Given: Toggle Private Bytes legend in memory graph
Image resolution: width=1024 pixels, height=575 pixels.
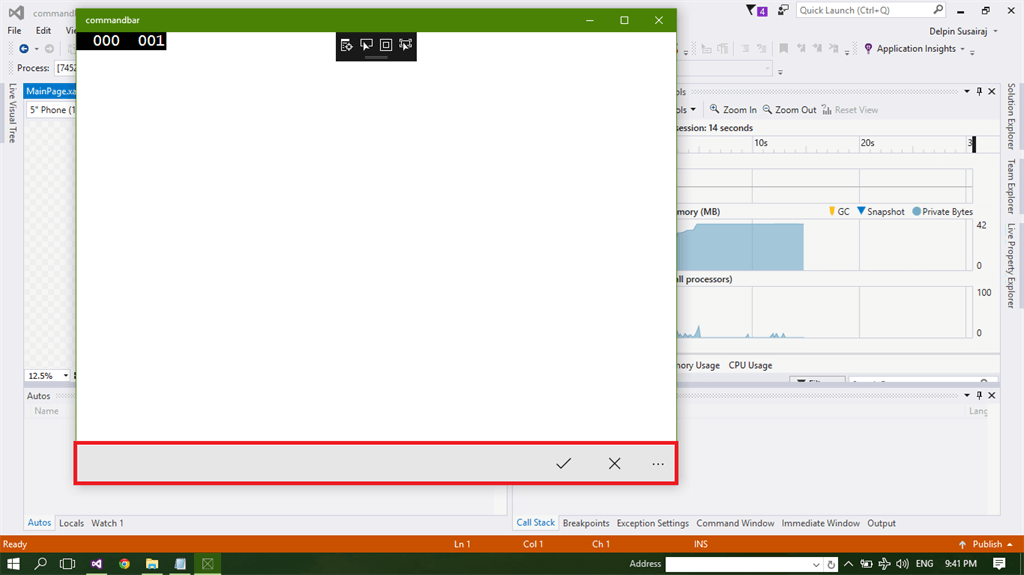Looking at the screenshot, I should (x=942, y=212).
